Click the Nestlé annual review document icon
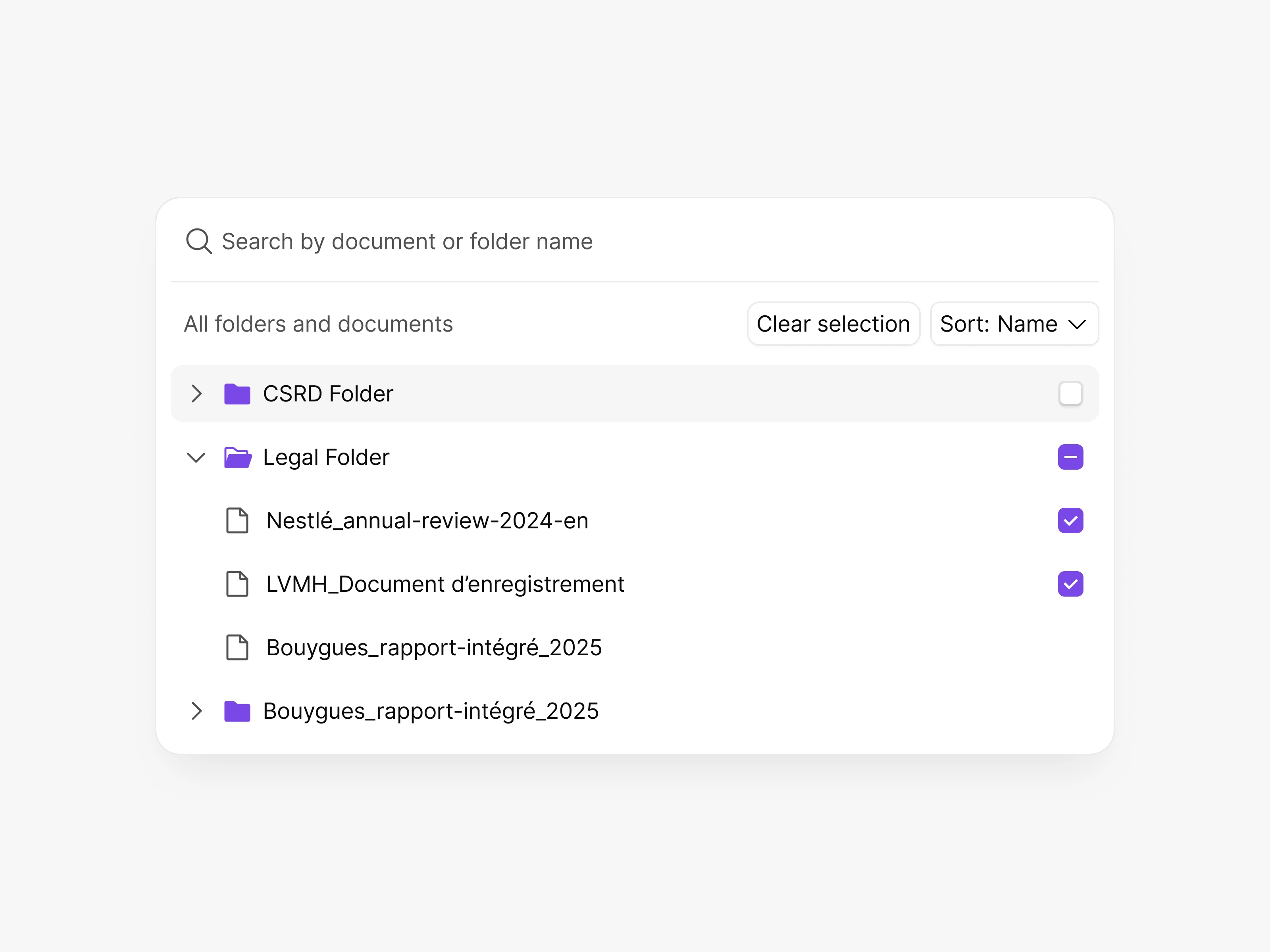The image size is (1270, 952). pyautogui.click(x=237, y=520)
